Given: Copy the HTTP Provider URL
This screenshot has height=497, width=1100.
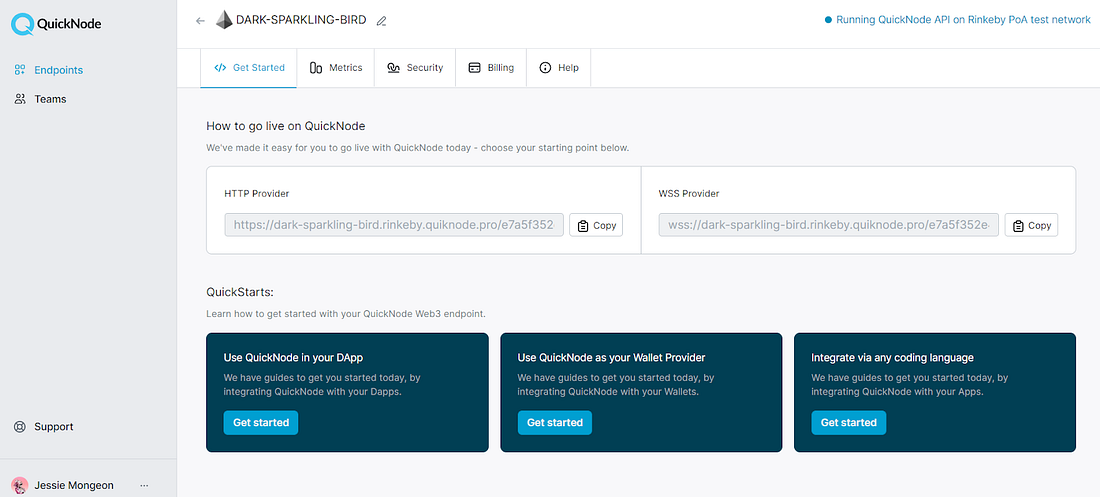Looking at the screenshot, I should [x=596, y=225].
